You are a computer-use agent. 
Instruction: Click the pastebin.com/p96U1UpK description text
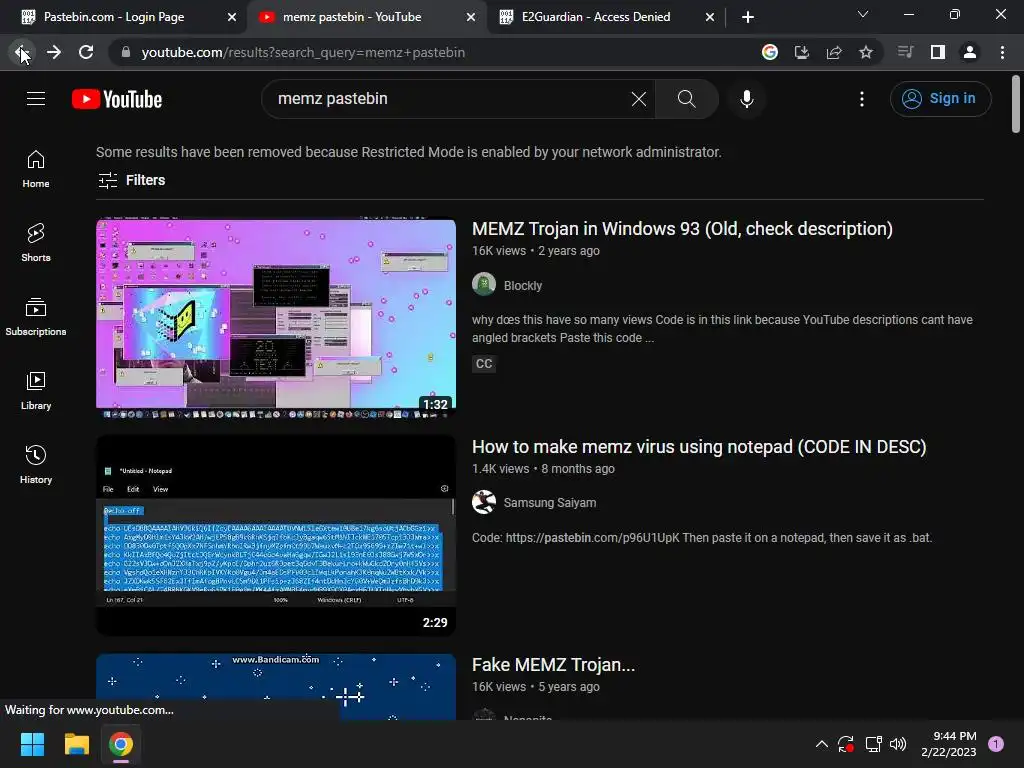pyautogui.click(x=592, y=538)
